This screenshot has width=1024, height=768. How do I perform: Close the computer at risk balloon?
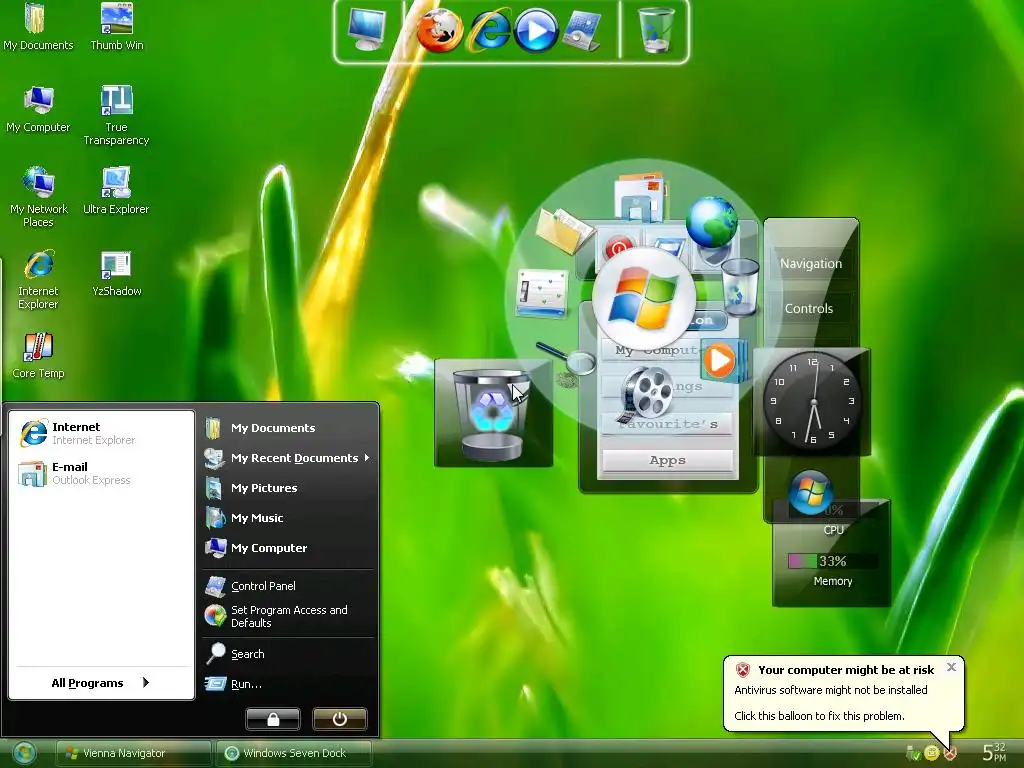point(951,667)
